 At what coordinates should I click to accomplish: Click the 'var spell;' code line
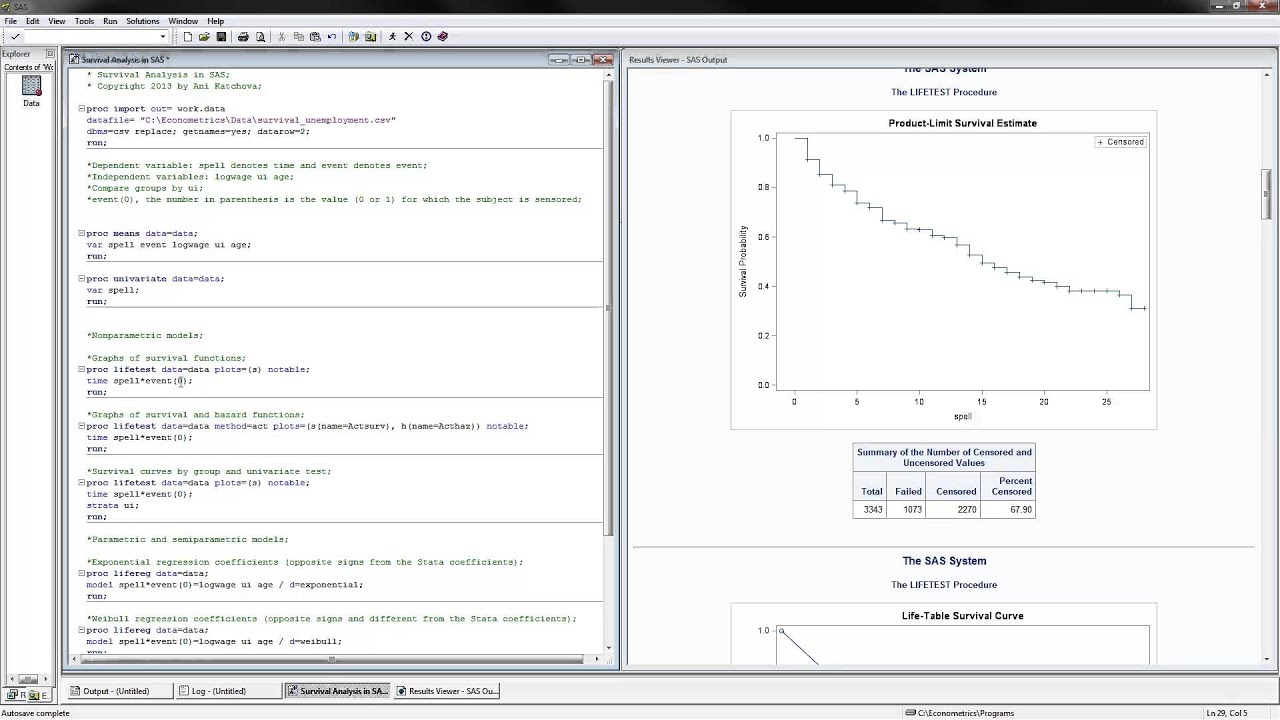click(x=113, y=290)
